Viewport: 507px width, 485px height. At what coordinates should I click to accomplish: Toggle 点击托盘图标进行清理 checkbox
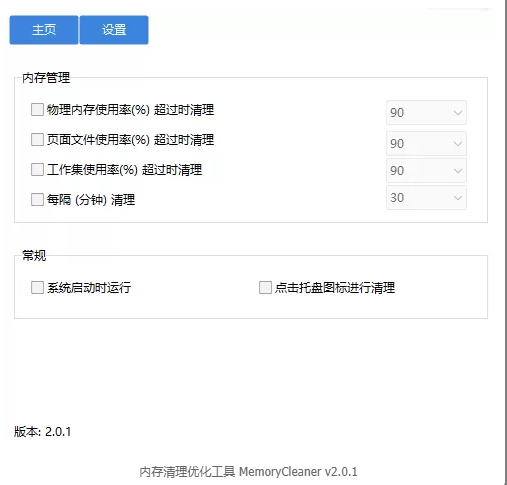tap(265, 287)
